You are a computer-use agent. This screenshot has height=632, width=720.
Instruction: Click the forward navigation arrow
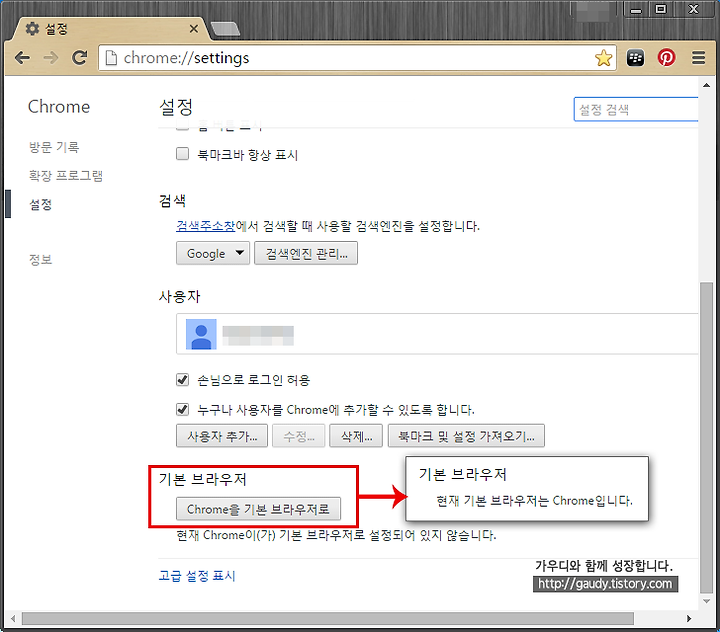[x=51, y=58]
